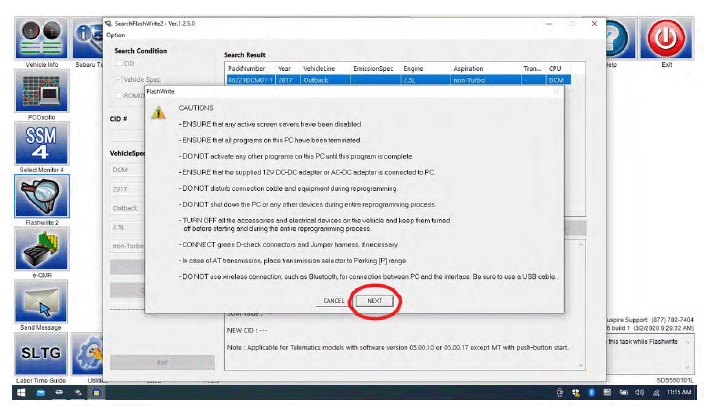Image resolution: width=713 pixels, height=415 pixels.
Task: Open the Option menu
Action: (115, 35)
